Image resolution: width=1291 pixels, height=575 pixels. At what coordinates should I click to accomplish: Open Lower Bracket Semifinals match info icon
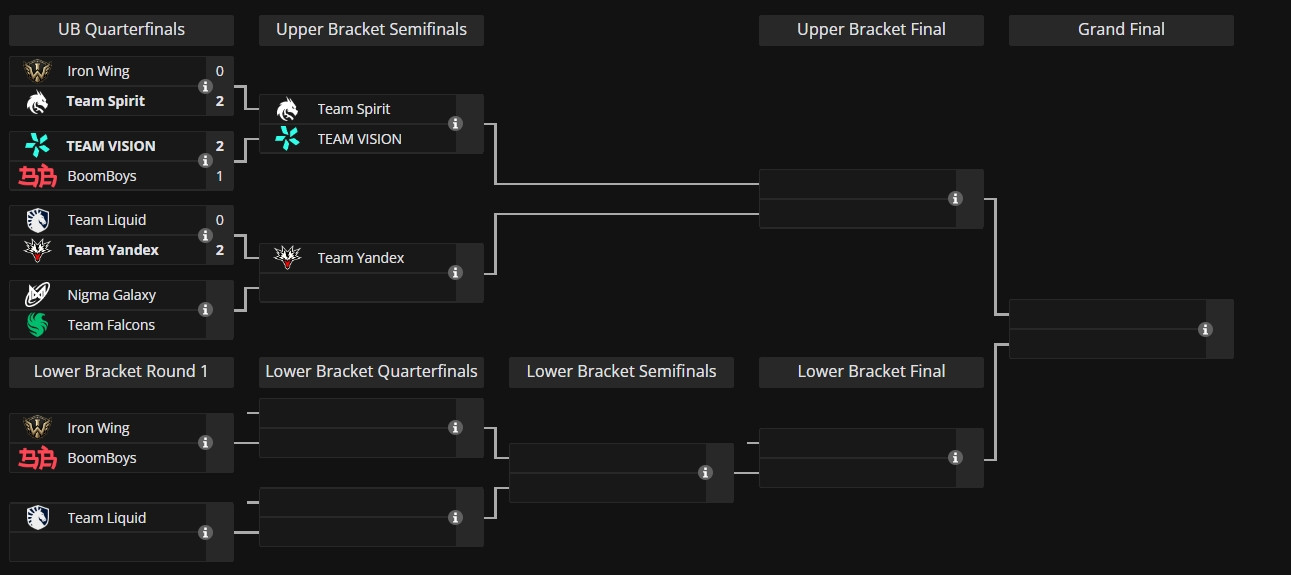point(706,473)
